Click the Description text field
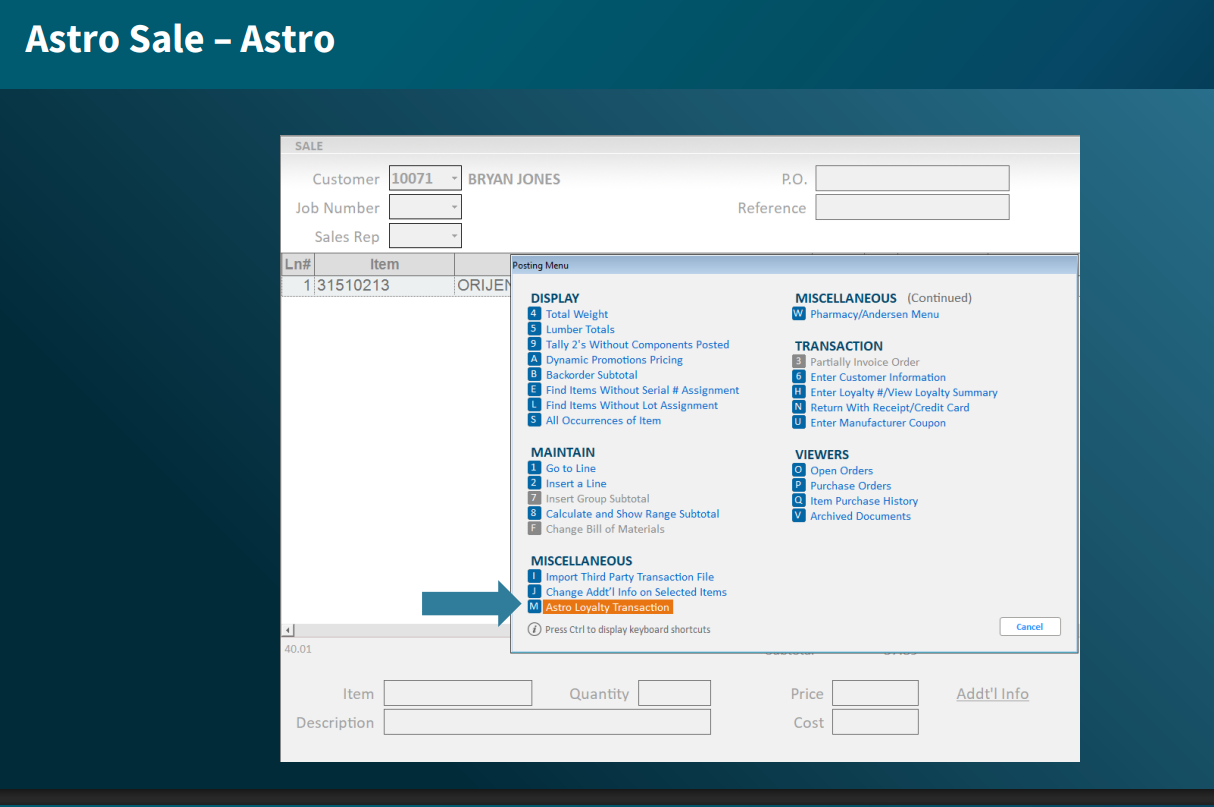This screenshot has height=807, width=1214. point(547,722)
